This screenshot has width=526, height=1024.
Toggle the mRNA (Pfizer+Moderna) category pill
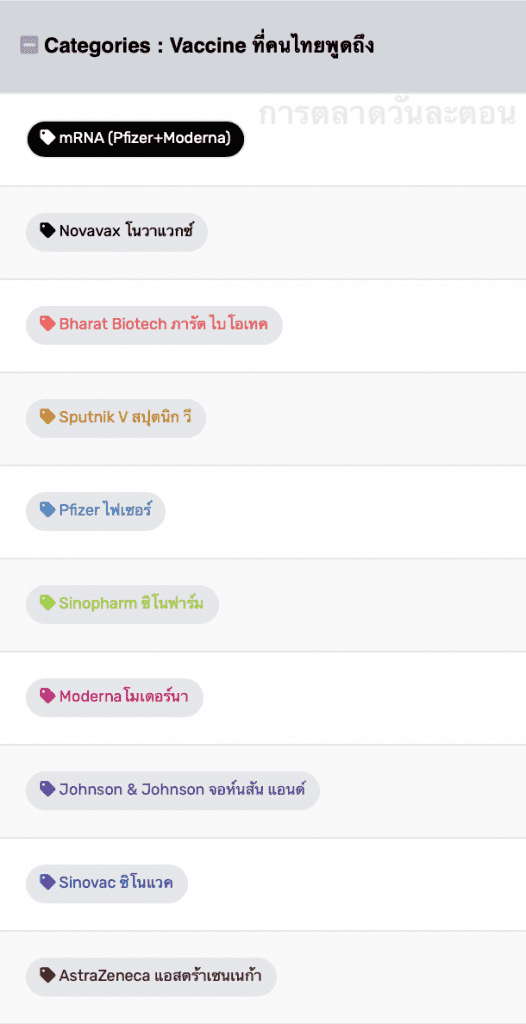tap(135, 138)
